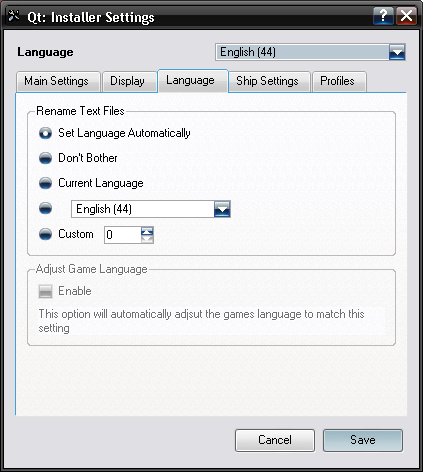Viewport: 423px width, 472px height.
Task: Open the help question mark button
Action: [x=383, y=16]
